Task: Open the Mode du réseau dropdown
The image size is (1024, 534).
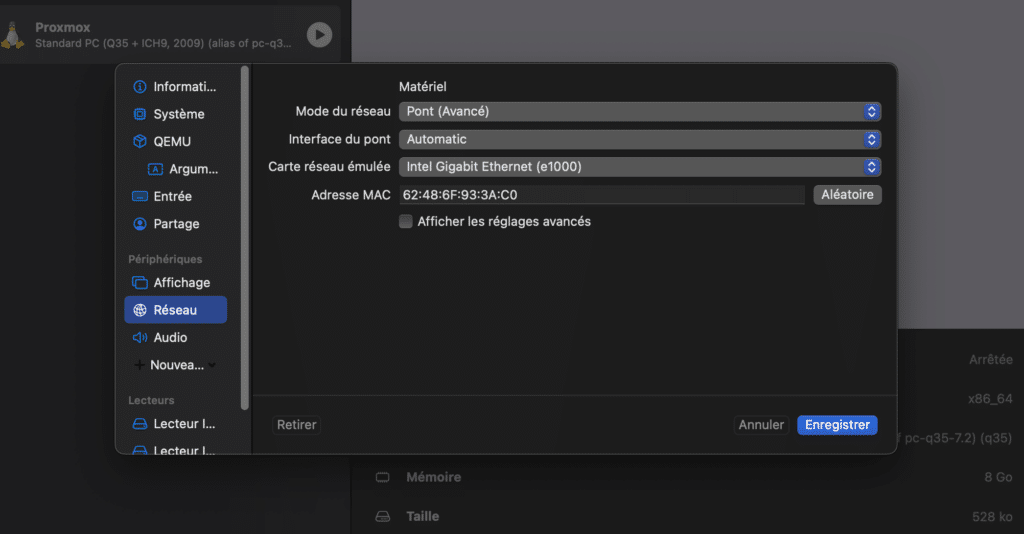Action: pos(640,112)
